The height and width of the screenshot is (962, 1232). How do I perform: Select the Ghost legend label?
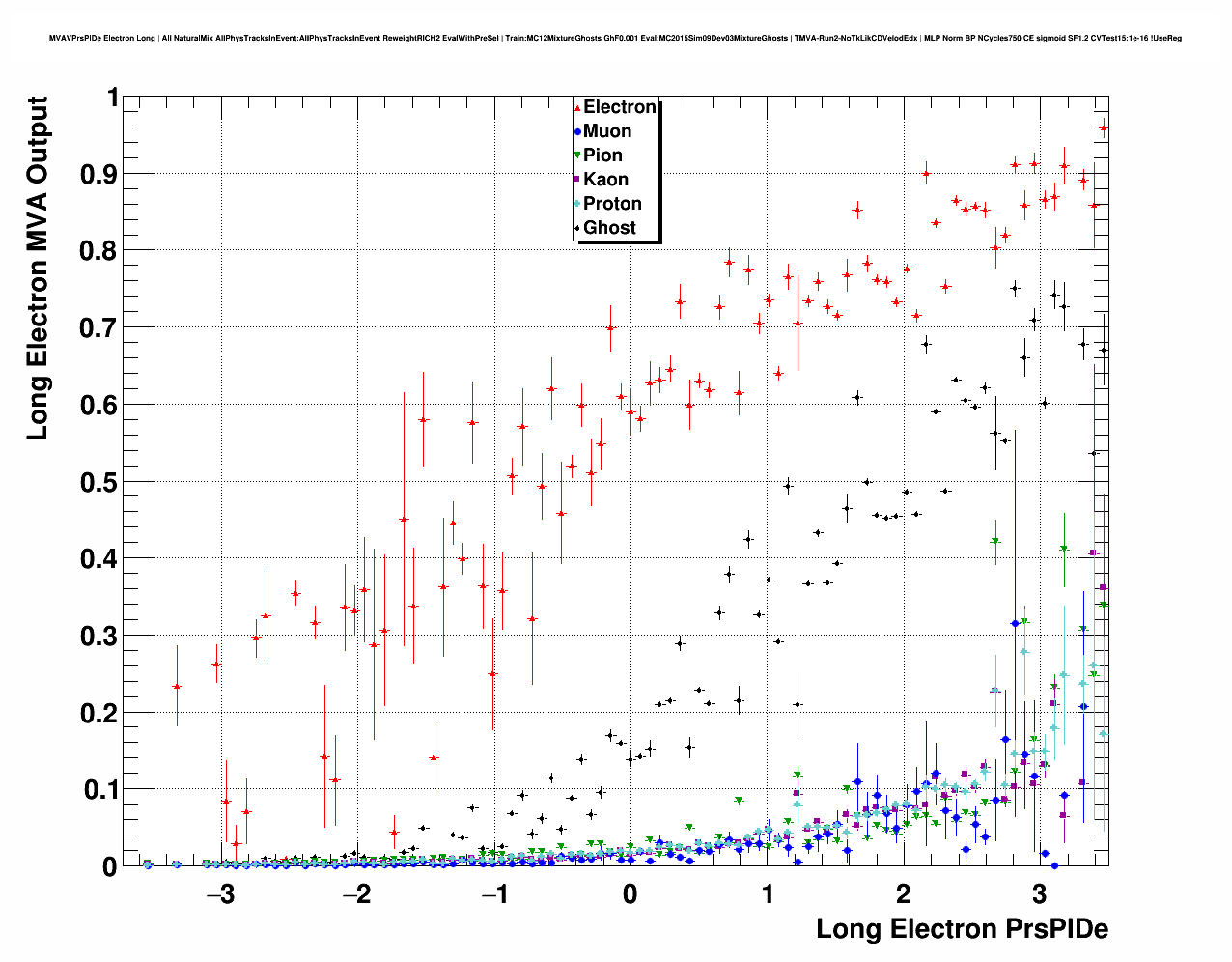pos(609,228)
